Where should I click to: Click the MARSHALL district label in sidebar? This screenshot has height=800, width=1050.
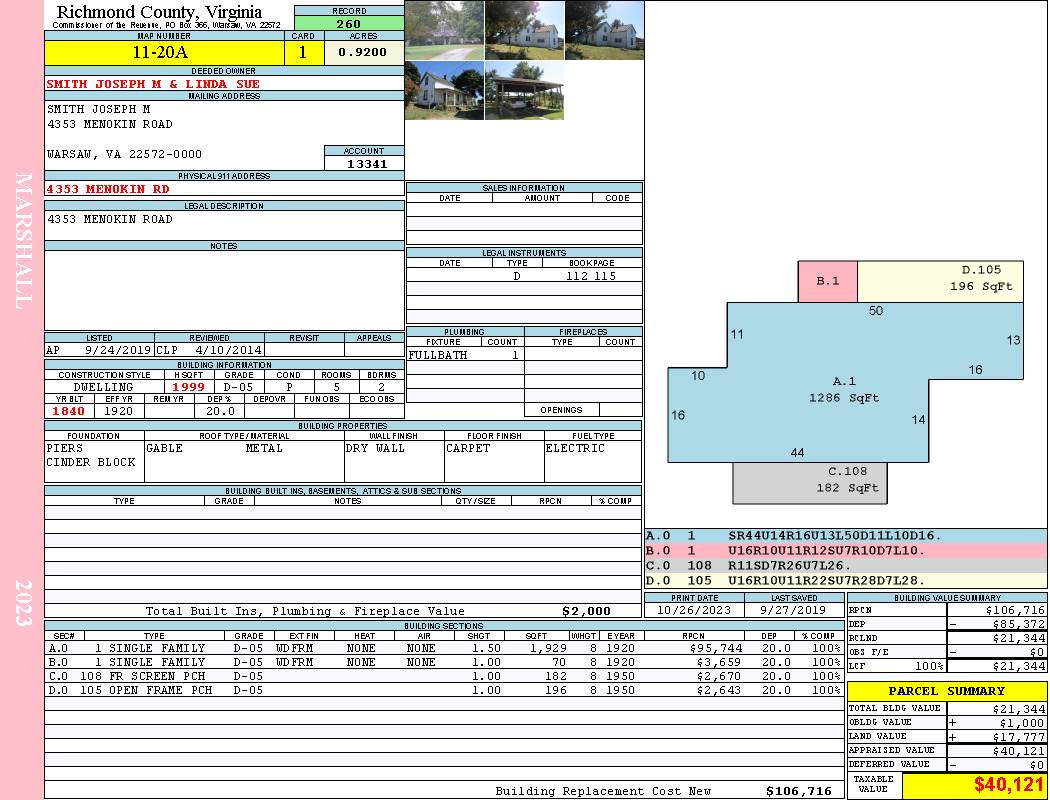23,241
